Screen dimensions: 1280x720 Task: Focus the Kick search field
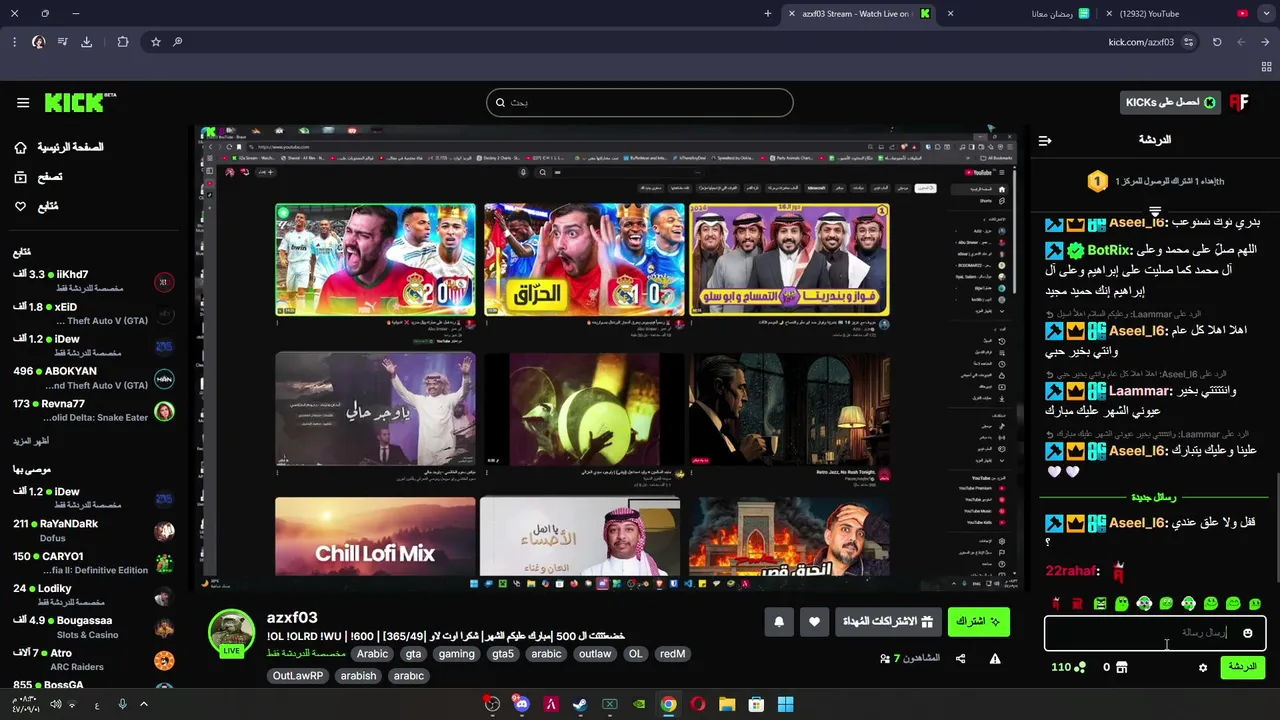click(x=640, y=102)
